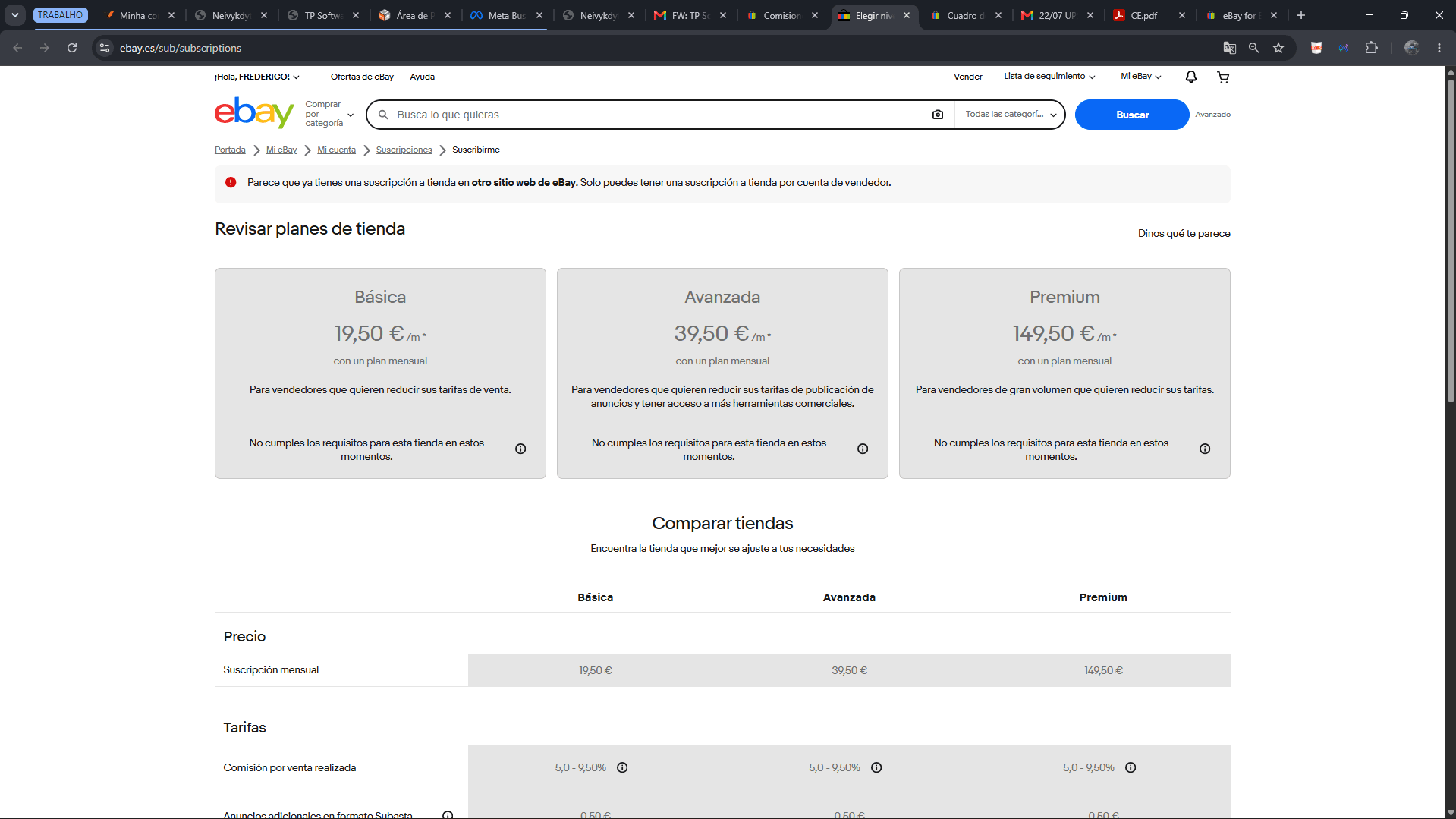Switch to the Cuadro tab
The height and width of the screenshot is (819, 1456).
(965, 15)
